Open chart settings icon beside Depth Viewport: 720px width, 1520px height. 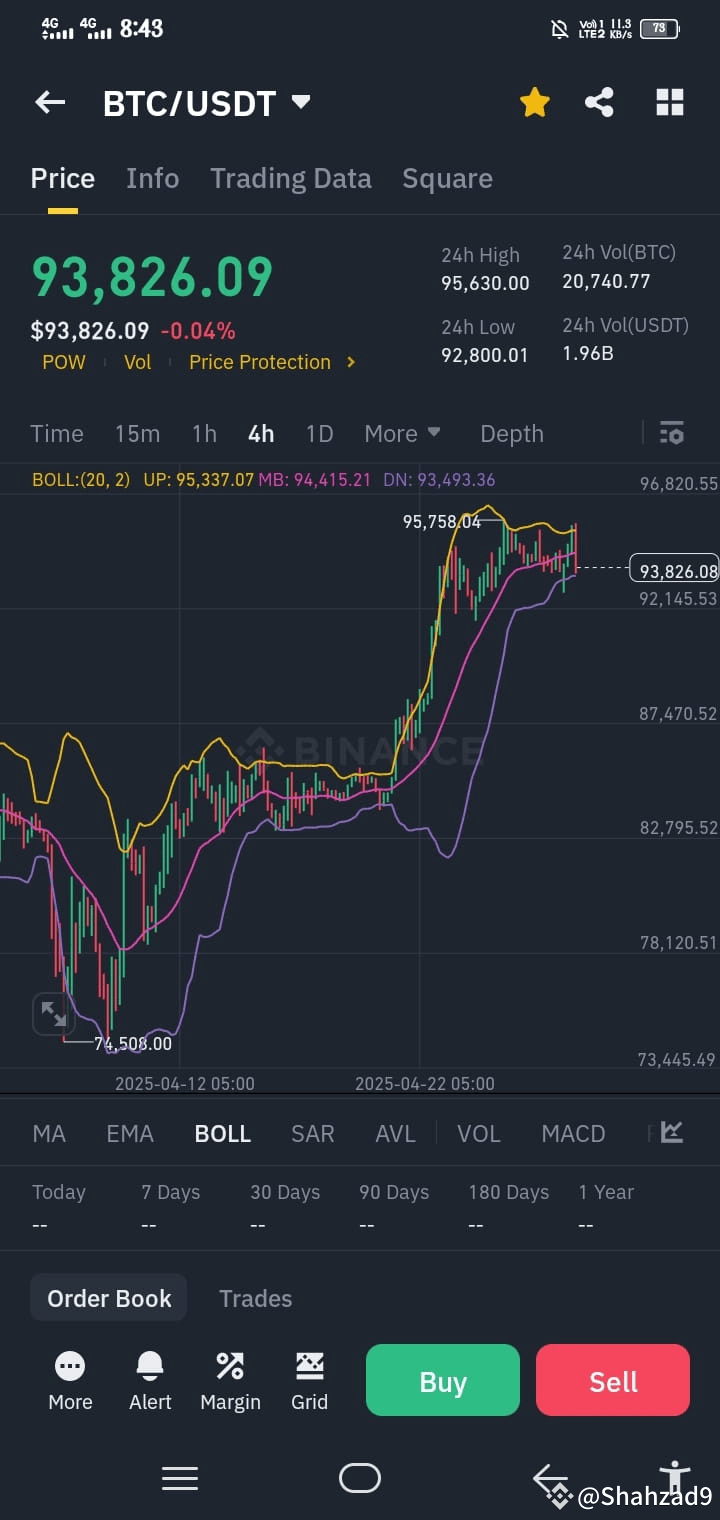(672, 433)
